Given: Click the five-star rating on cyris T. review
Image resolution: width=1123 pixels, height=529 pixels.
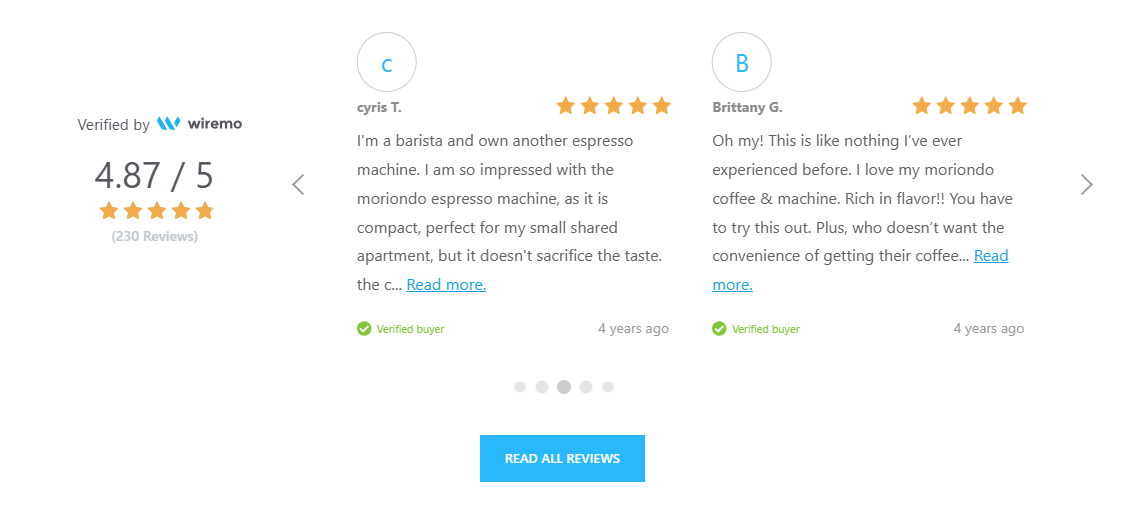Looking at the screenshot, I should tap(614, 106).
